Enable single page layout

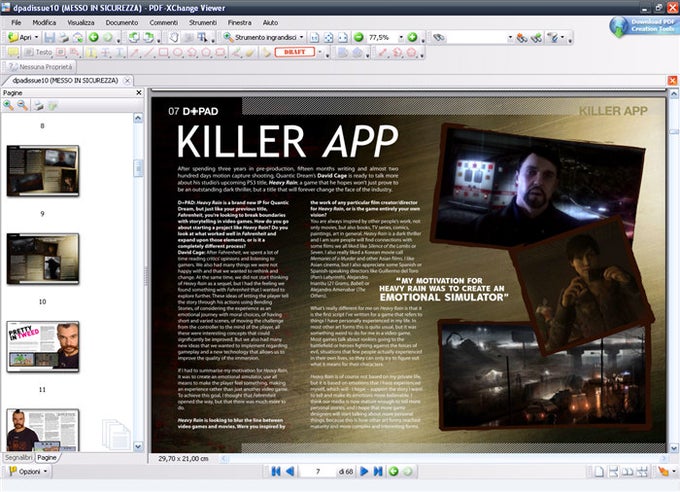[x=599, y=472]
